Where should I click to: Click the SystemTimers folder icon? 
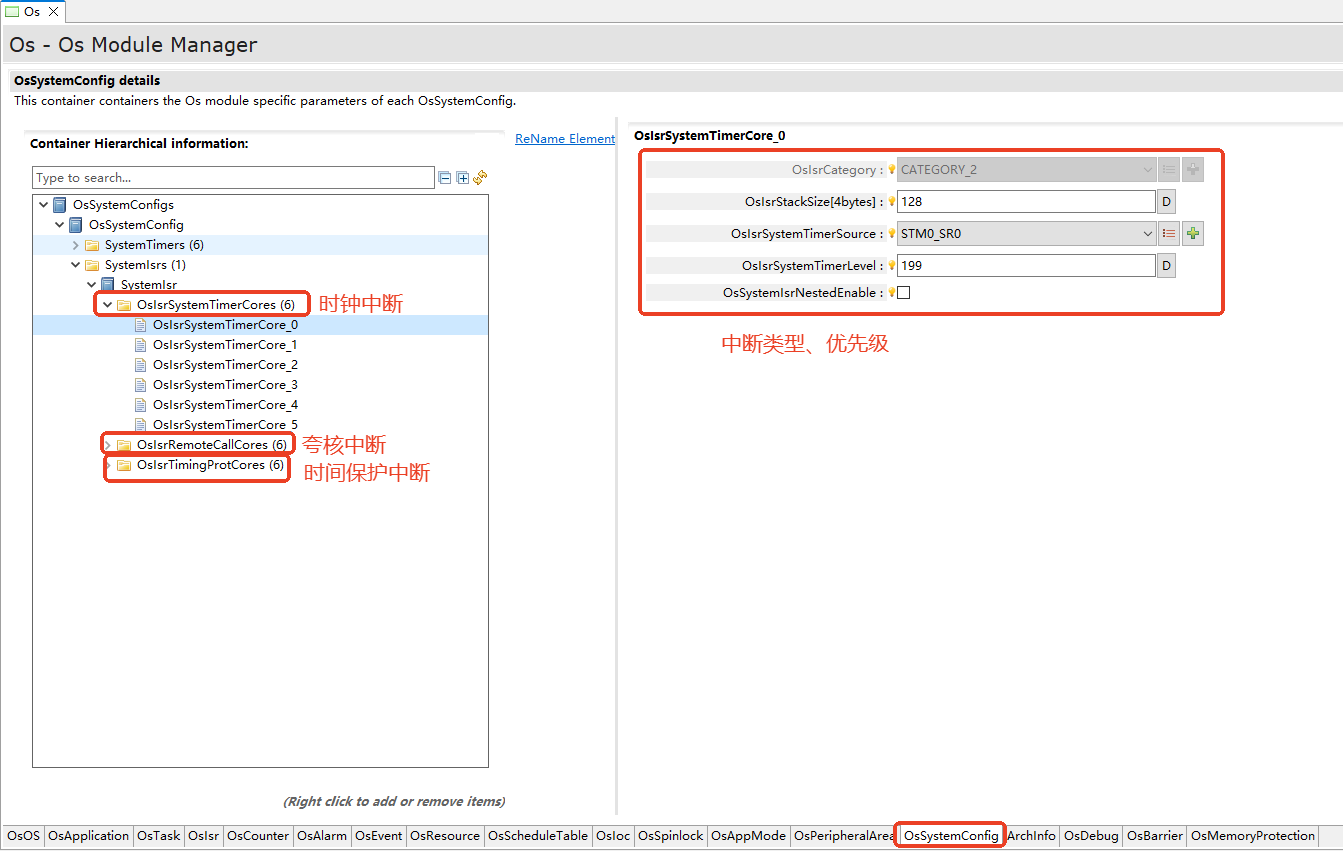tap(92, 245)
